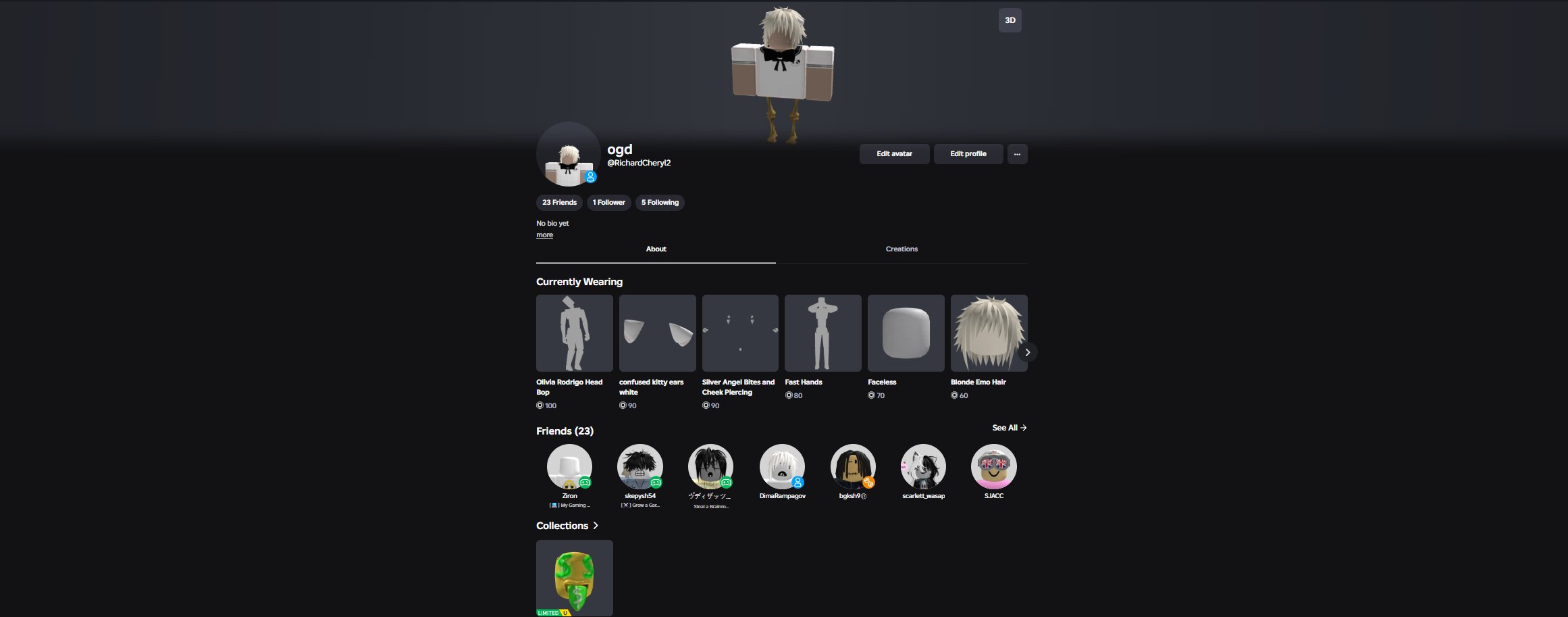Click the Silver Angel Bites item title

(x=738, y=387)
